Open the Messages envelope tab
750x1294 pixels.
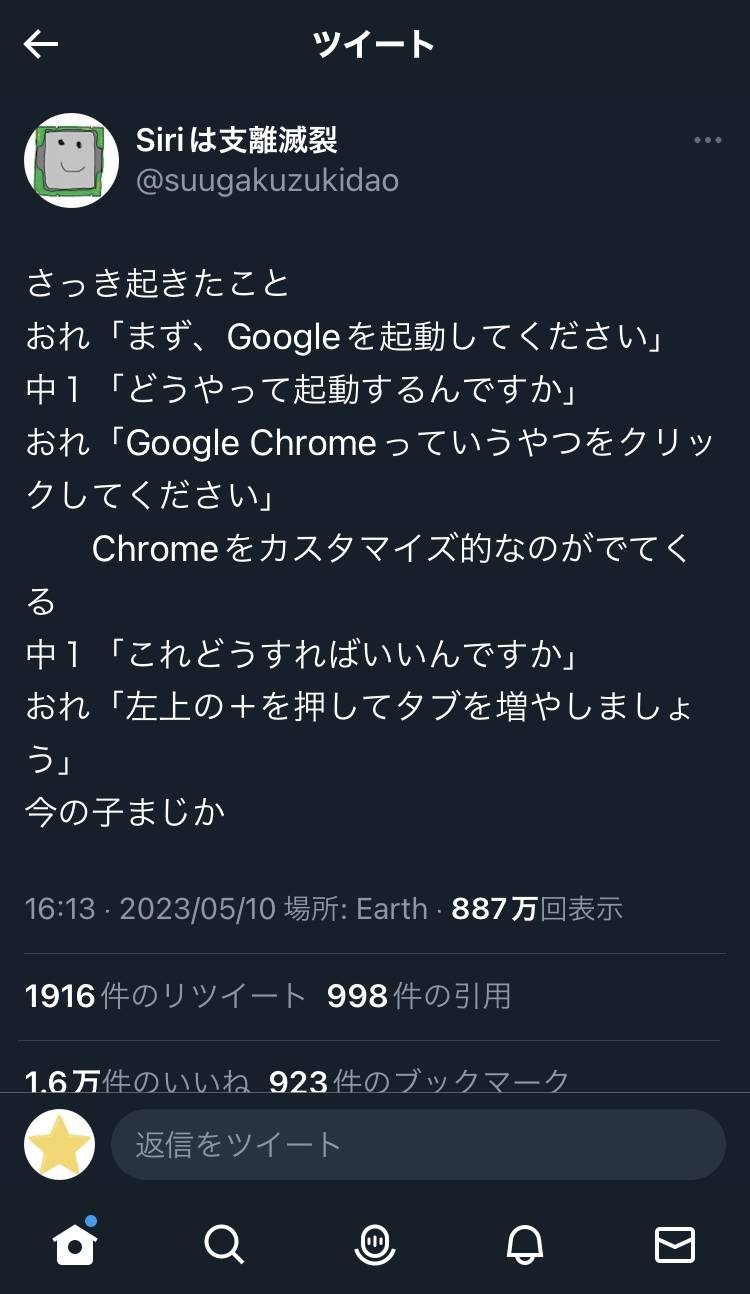click(x=674, y=1244)
